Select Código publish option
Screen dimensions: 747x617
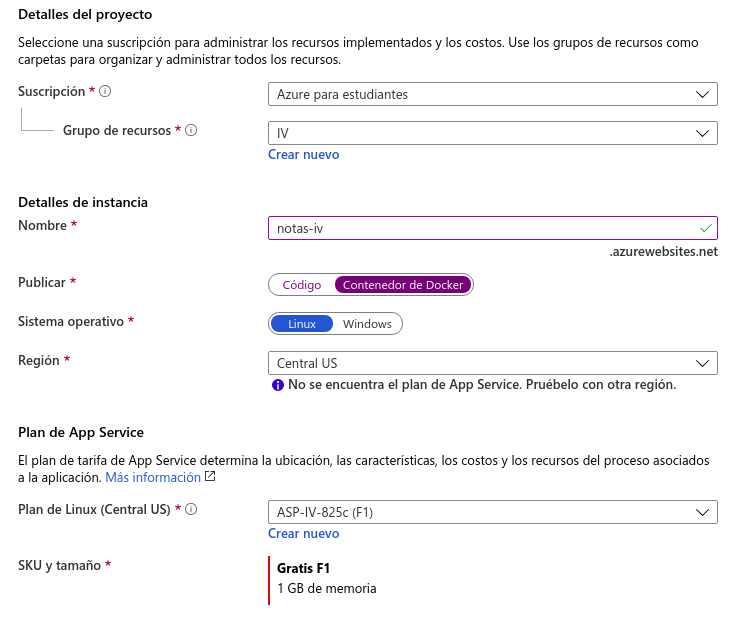[x=302, y=285]
